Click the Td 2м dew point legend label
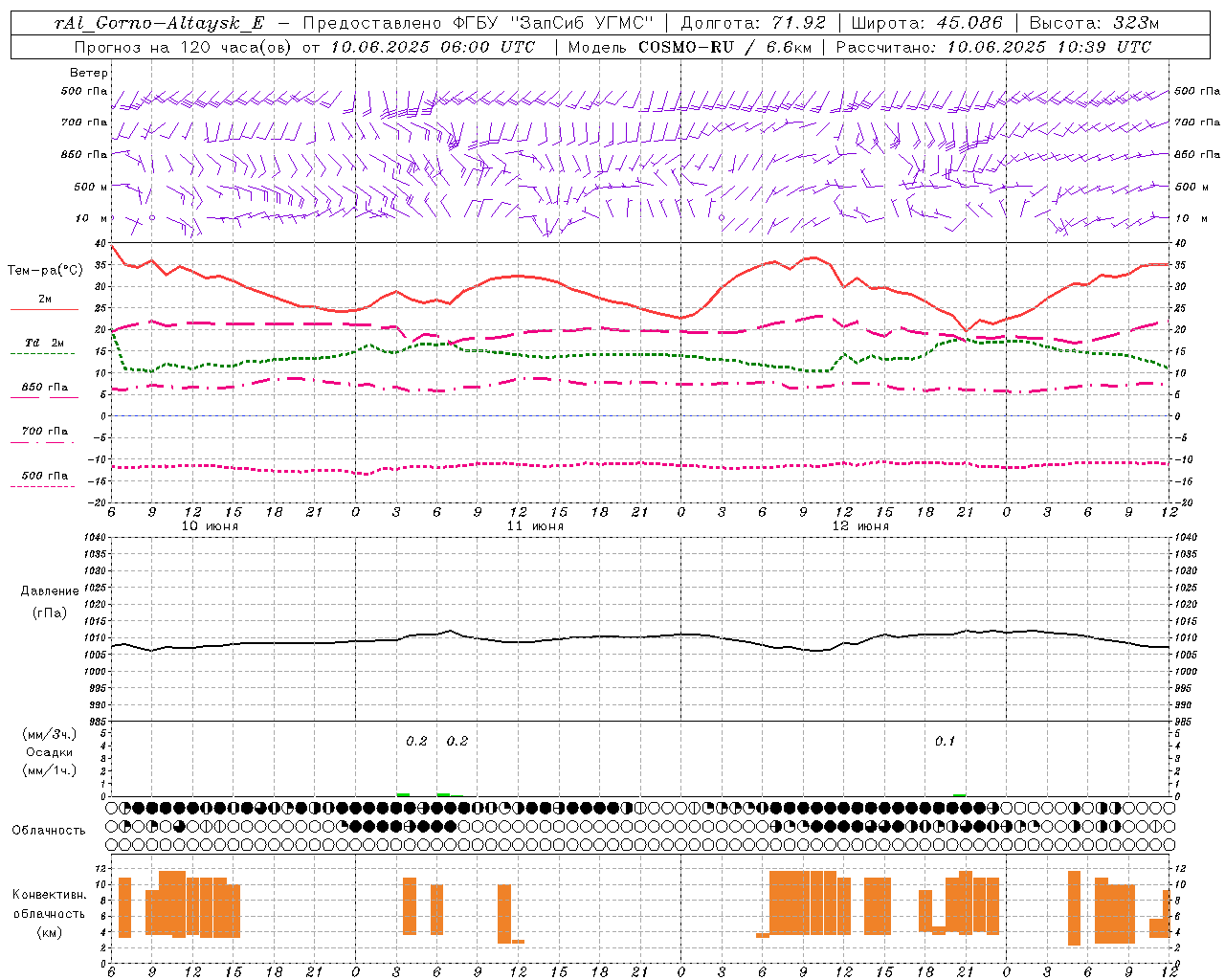Image resolution: width=1225 pixels, height=980 pixels. tap(45, 343)
